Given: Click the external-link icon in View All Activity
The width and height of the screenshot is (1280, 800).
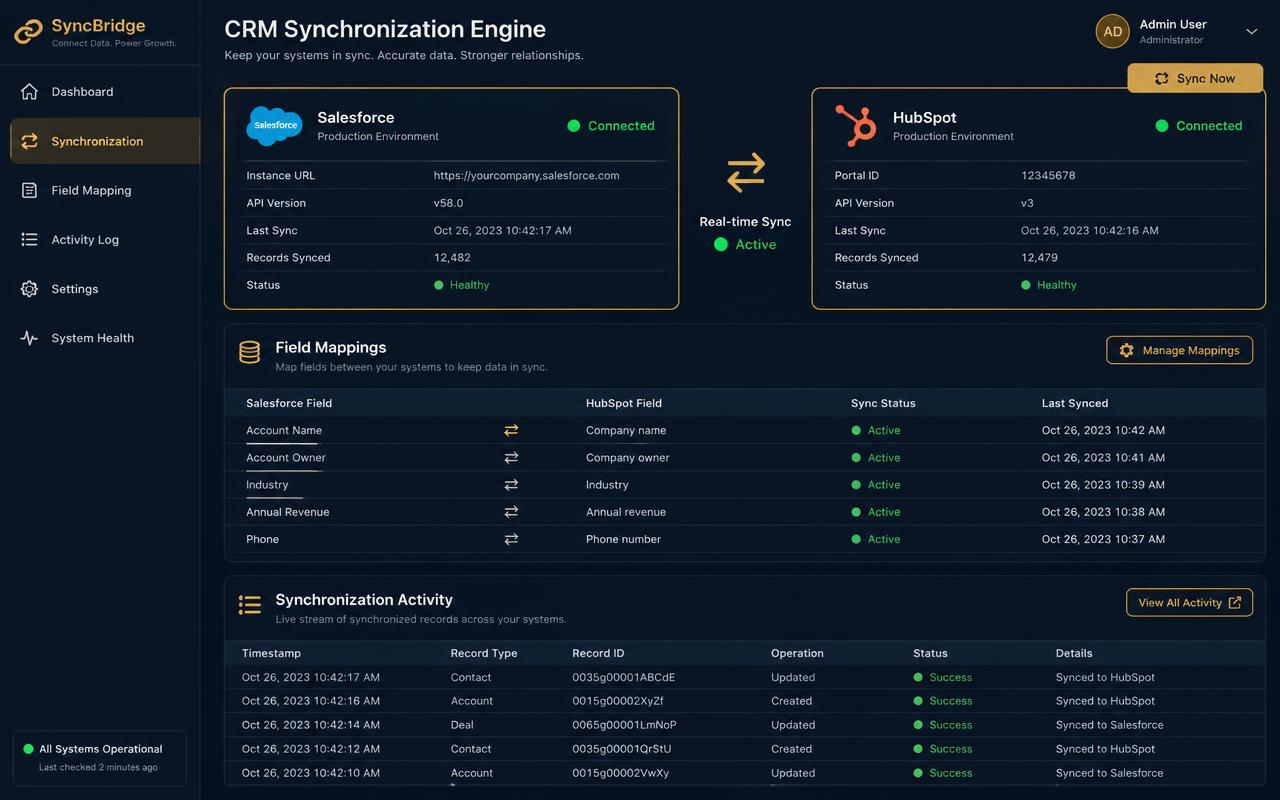Looking at the screenshot, I should (x=1235, y=602).
